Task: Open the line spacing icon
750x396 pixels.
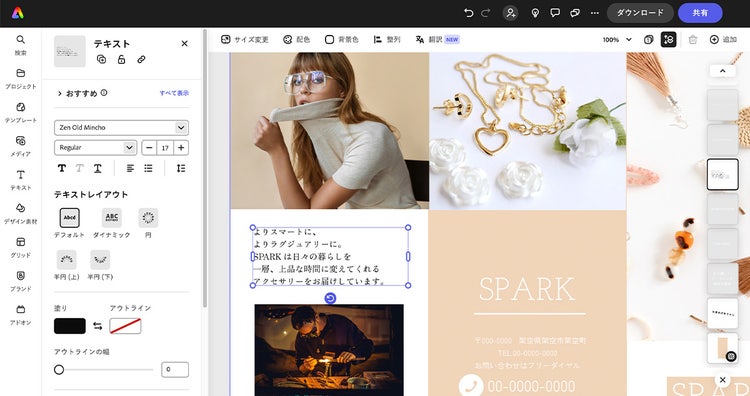Action: pyautogui.click(x=181, y=168)
